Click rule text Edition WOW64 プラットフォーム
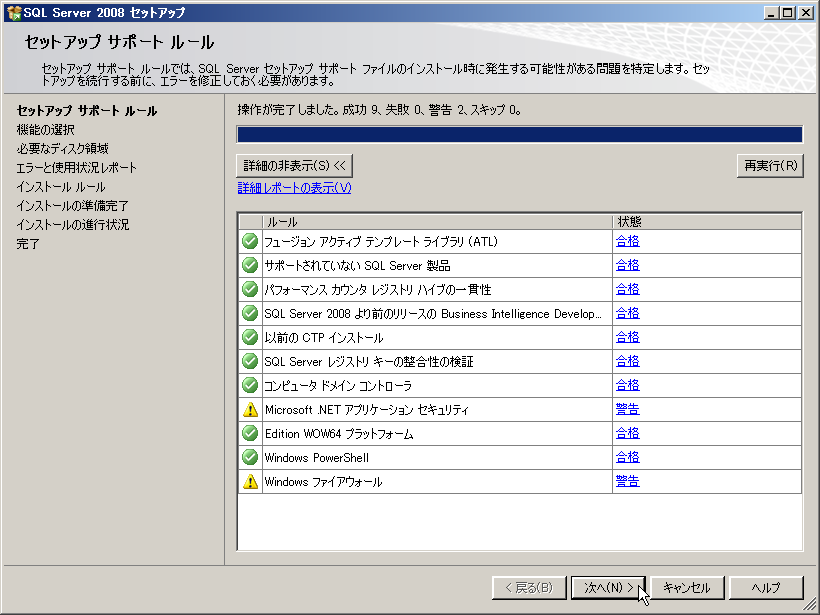Screen dimensions: 820x615 click(x=339, y=434)
